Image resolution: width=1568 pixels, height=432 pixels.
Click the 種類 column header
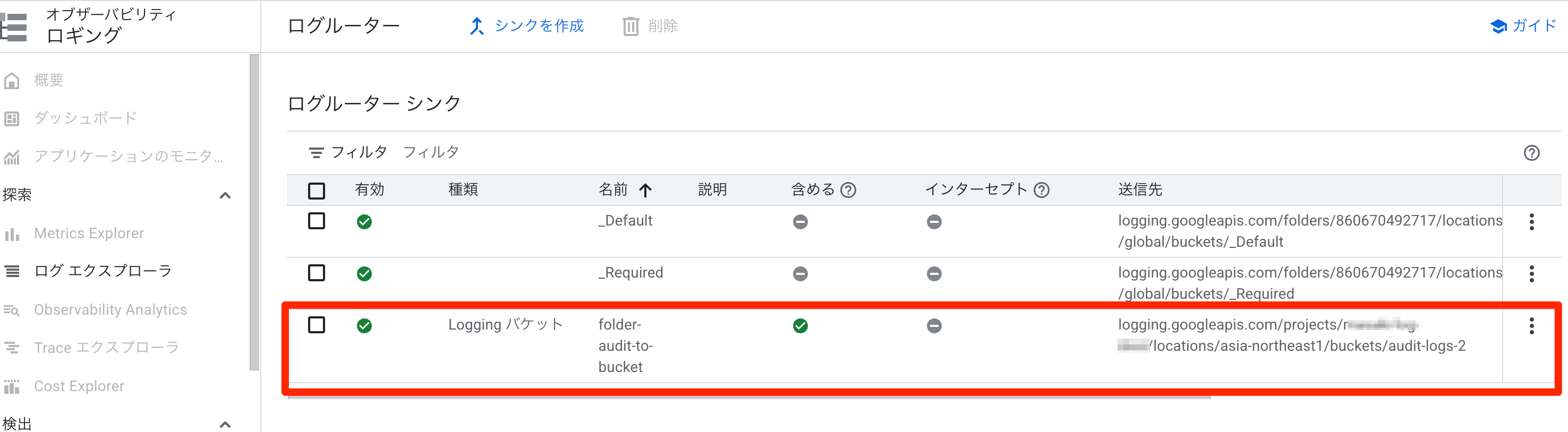coord(463,190)
